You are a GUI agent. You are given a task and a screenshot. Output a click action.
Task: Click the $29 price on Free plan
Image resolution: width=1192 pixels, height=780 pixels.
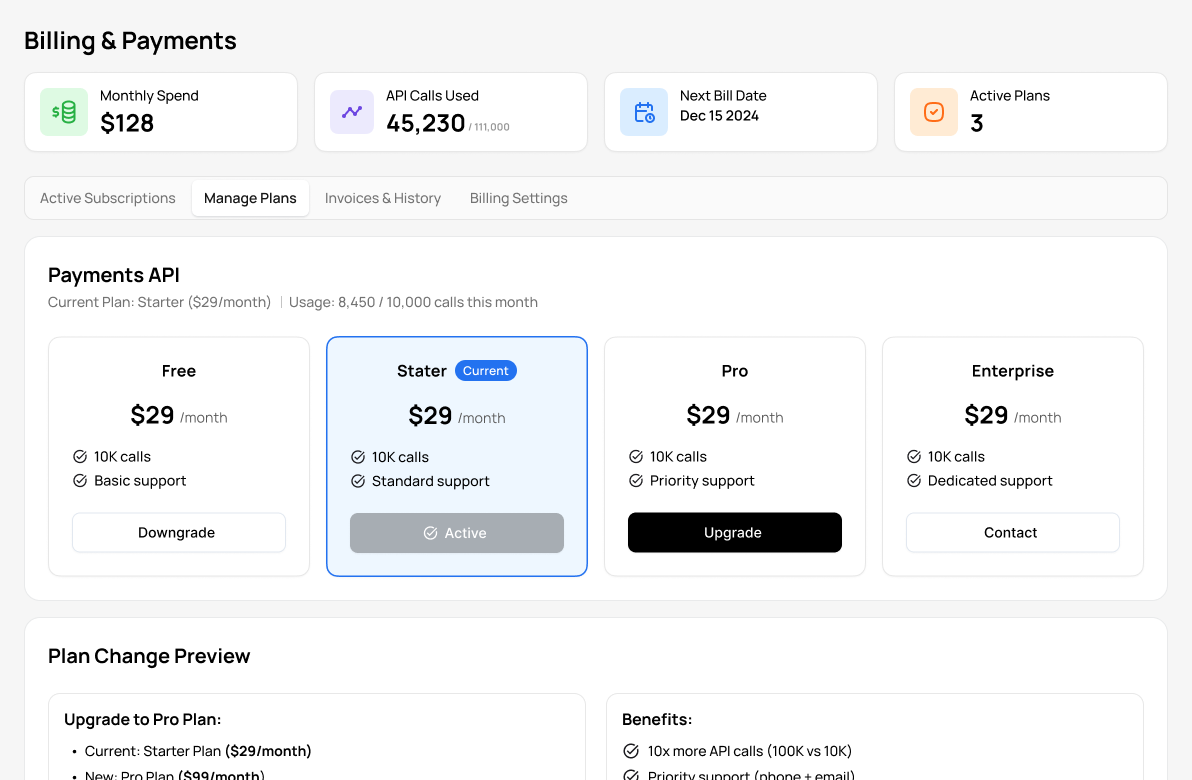[x=152, y=415]
